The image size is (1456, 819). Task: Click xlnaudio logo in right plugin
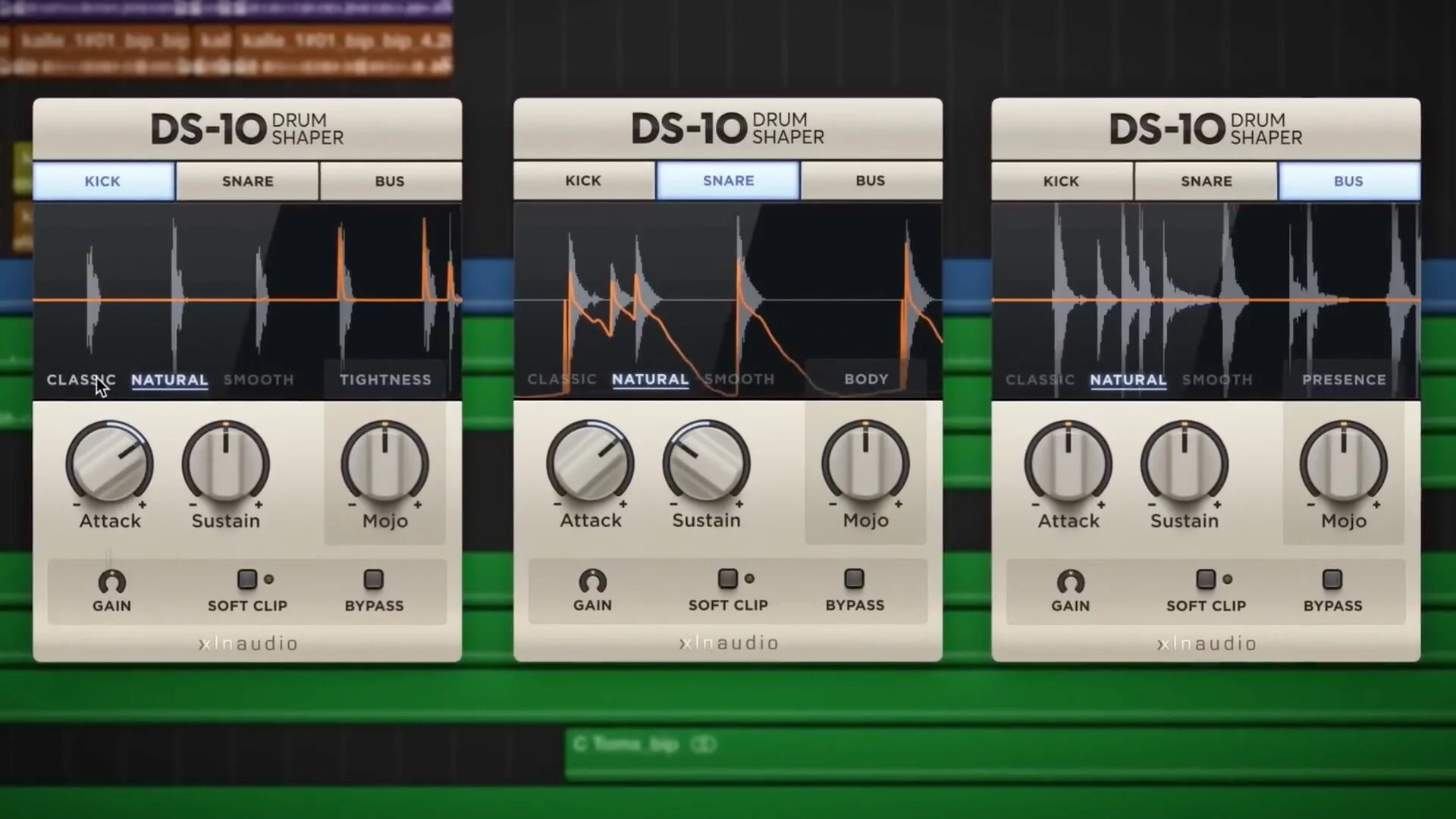pos(1207,644)
